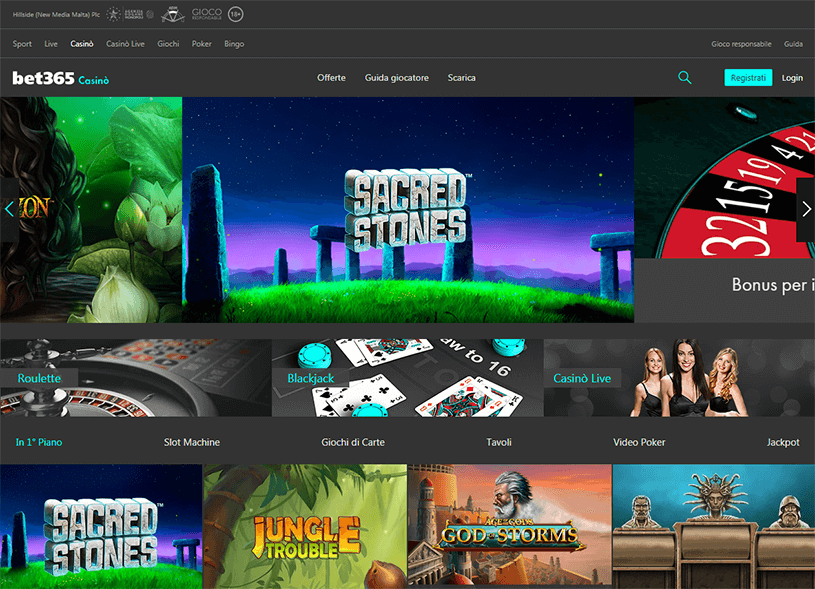Open the Roulette category tile
Image resolution: width=815 pixels, height=589 pixels.
point(136,378)
